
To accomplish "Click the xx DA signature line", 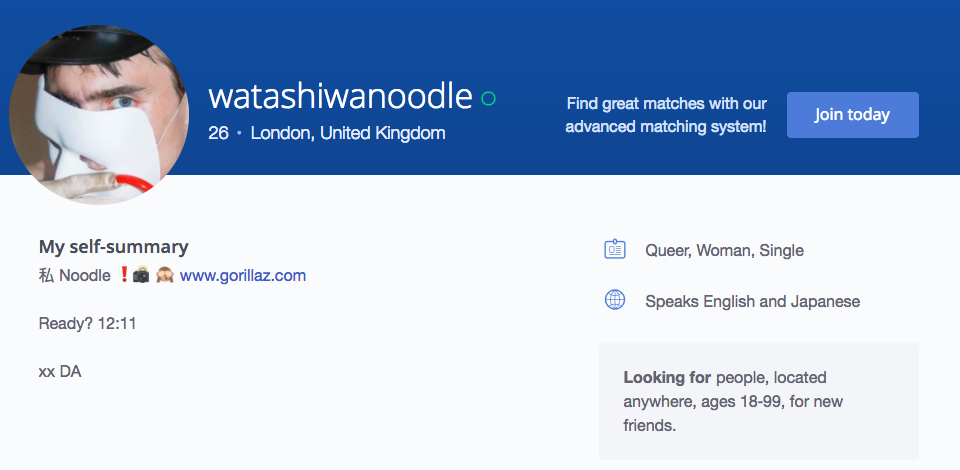I will pos(60,371).
